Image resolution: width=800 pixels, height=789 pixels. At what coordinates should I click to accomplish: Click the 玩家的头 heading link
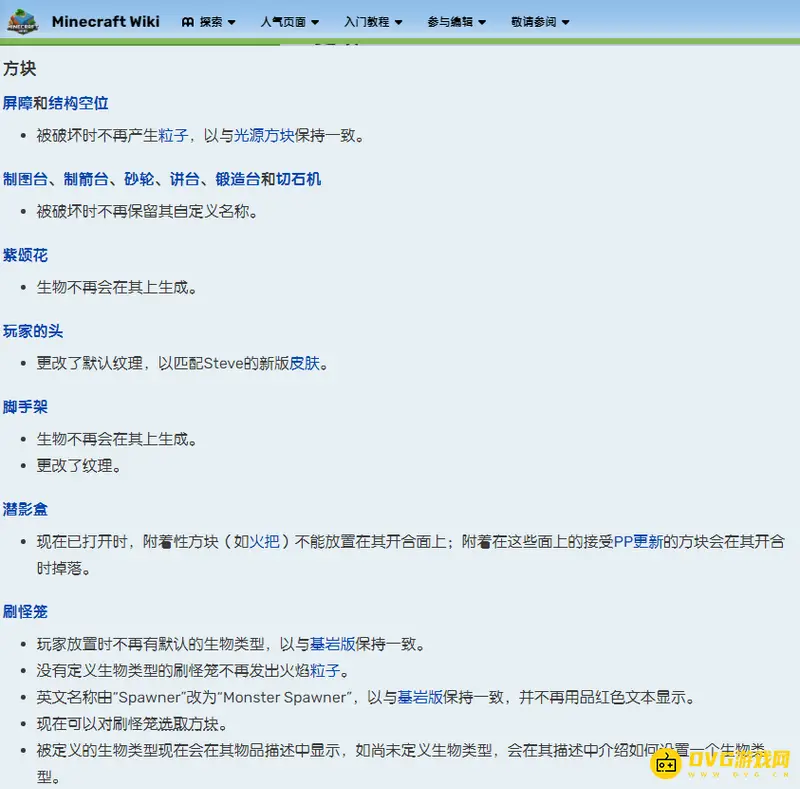coord(33,331)
